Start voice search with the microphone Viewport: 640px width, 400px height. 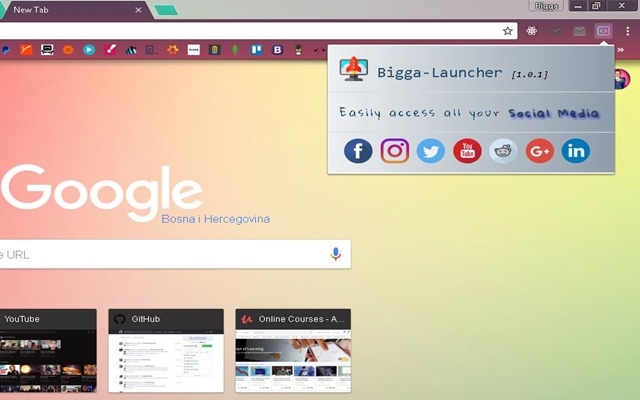click(x=336, y=254)
